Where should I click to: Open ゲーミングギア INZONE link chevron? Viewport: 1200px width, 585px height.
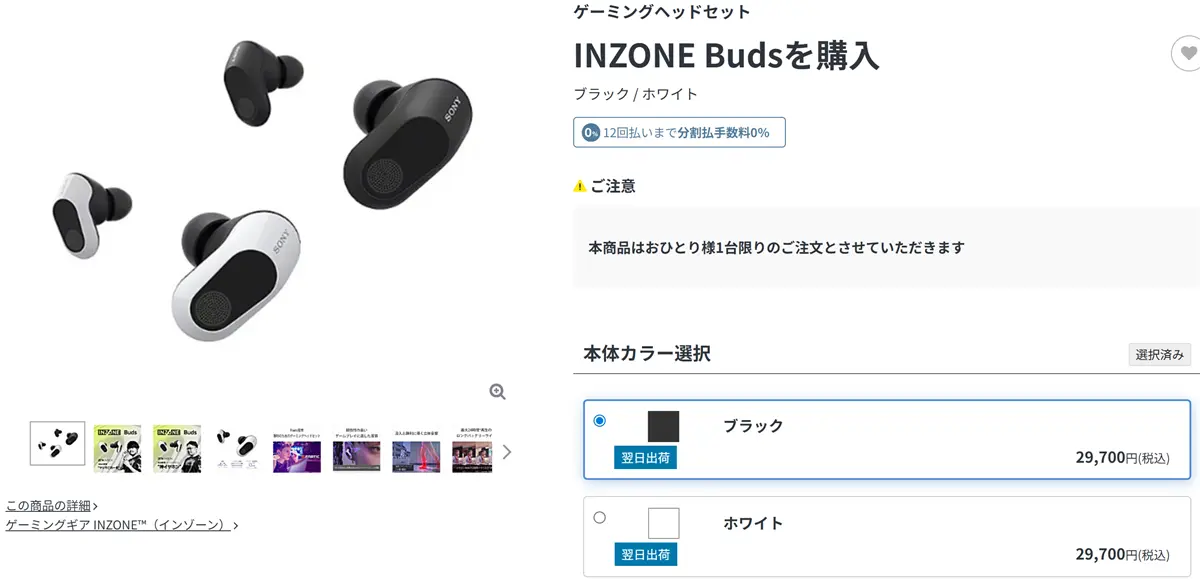pos(235,525)
